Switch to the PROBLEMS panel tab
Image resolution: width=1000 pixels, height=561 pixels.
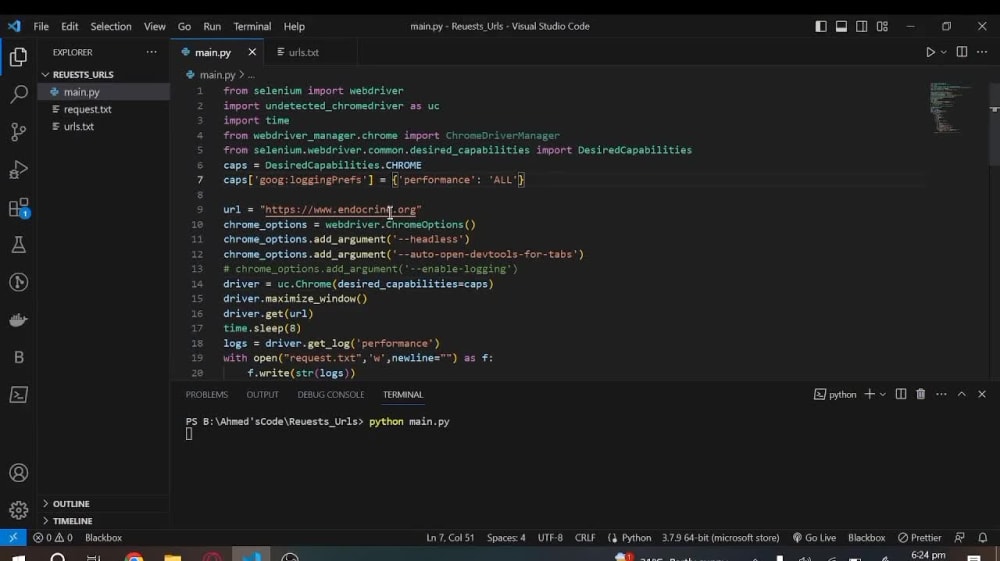tap(207, 395)
